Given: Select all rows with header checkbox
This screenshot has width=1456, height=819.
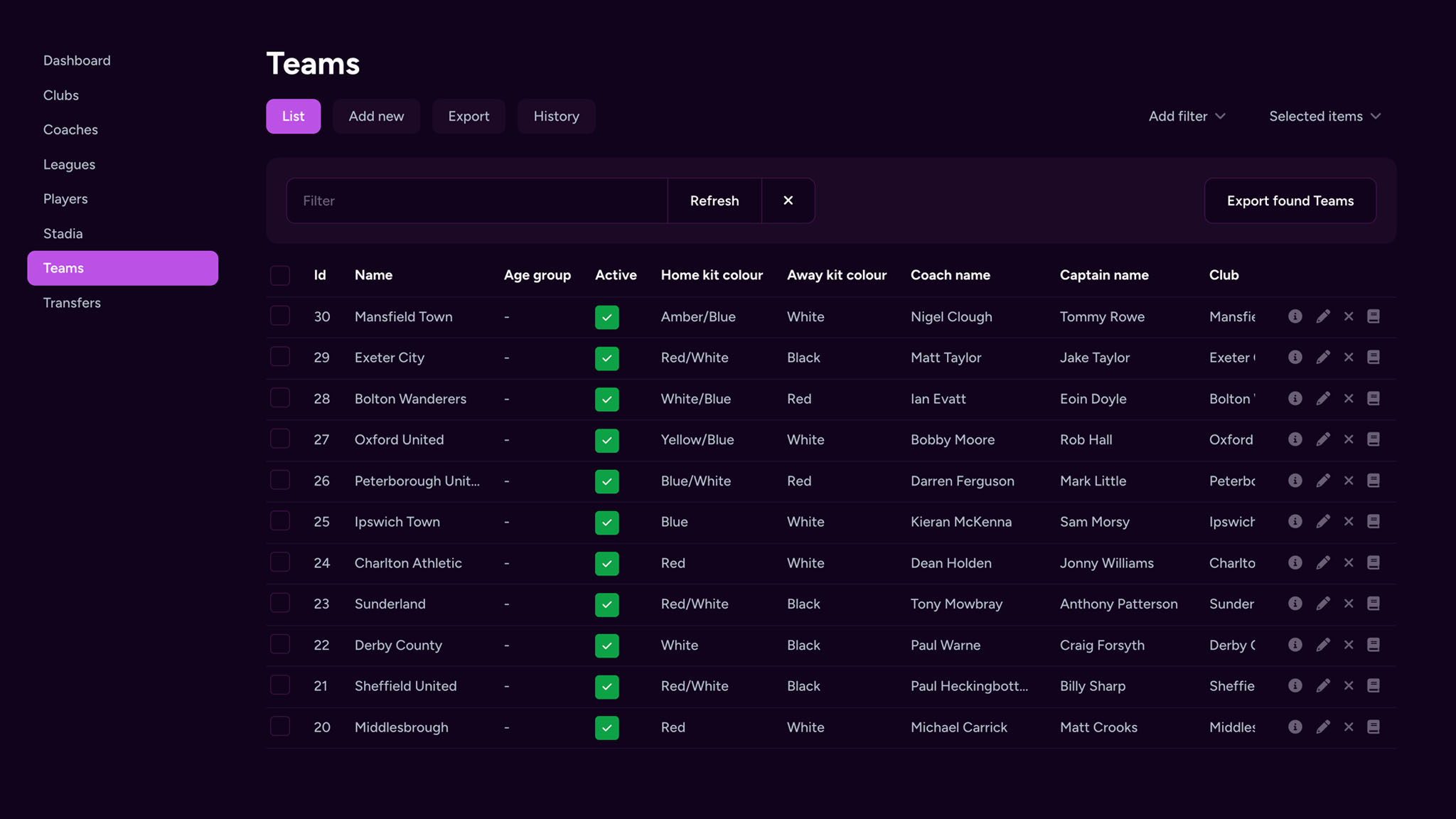Looking at the screenshot, I should (x=279, y=275).
